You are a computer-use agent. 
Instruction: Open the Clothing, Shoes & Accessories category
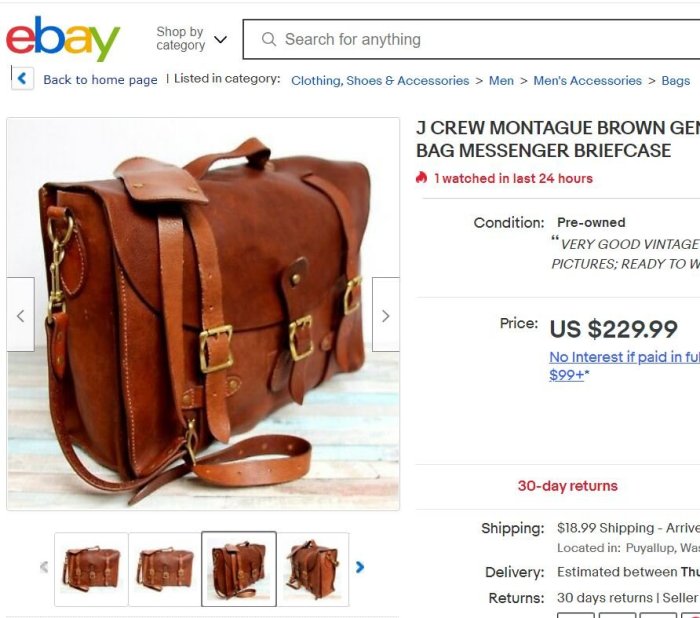(x=380, y=80)
